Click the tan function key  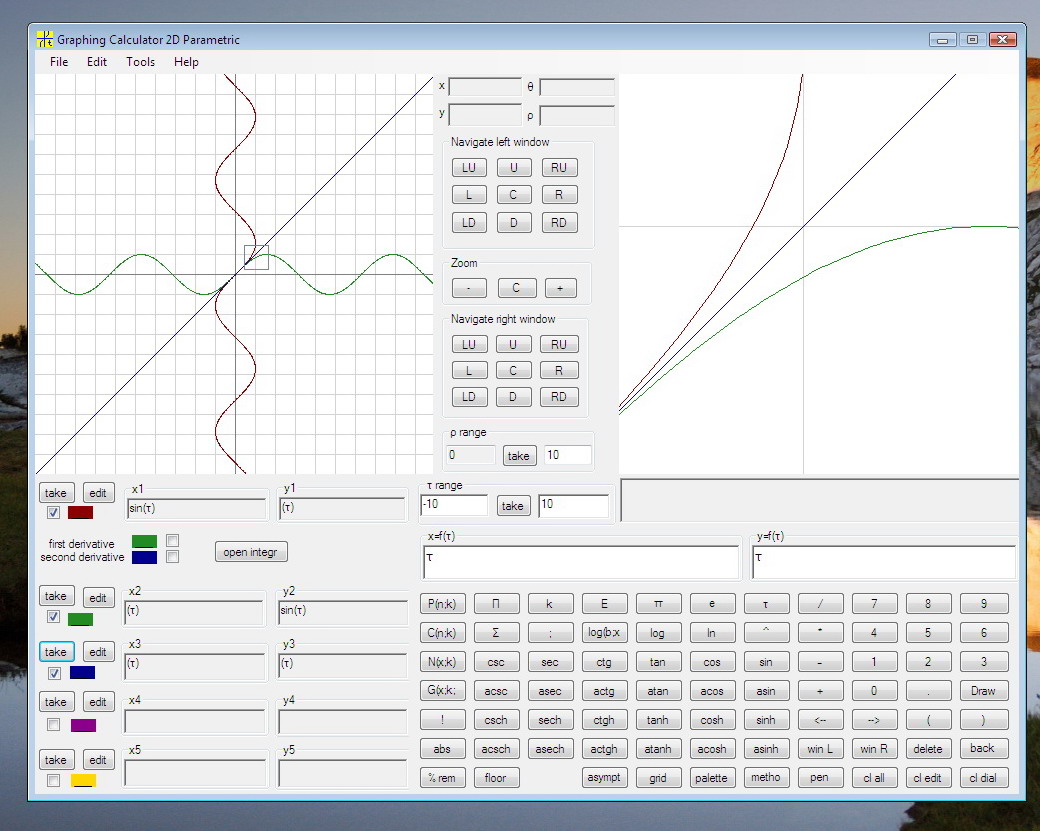coord(658,662)
